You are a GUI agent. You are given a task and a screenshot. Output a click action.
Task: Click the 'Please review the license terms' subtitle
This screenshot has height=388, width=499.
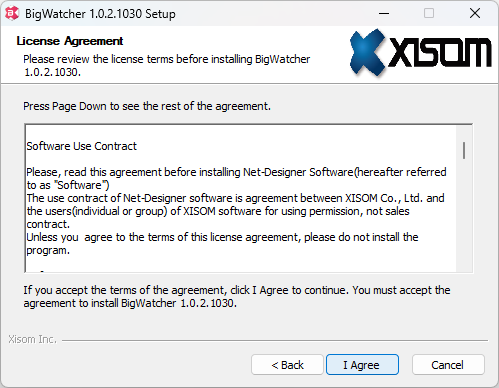tap(166, 65)
